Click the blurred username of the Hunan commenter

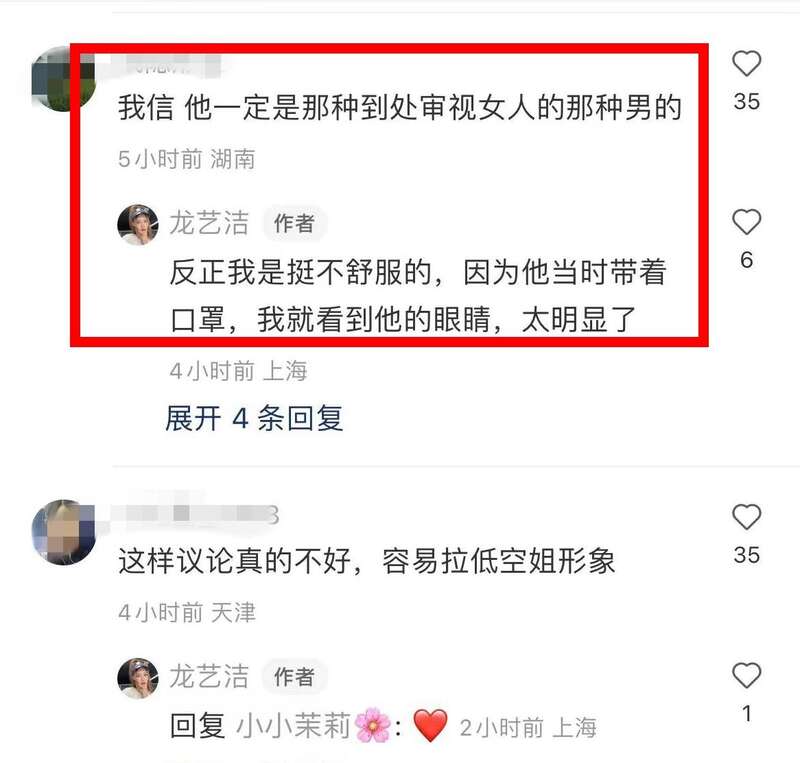(166, 66)
